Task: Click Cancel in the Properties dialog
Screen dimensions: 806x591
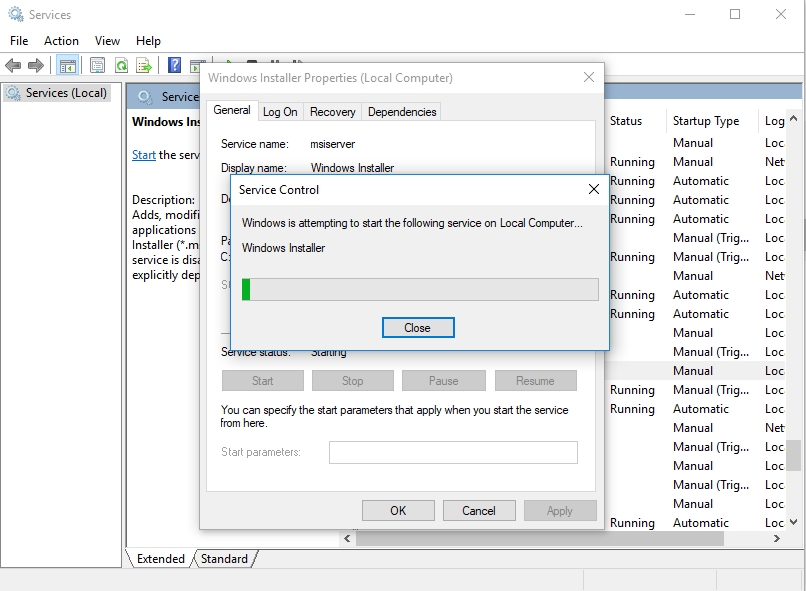Action: click(x=479, y=510)
